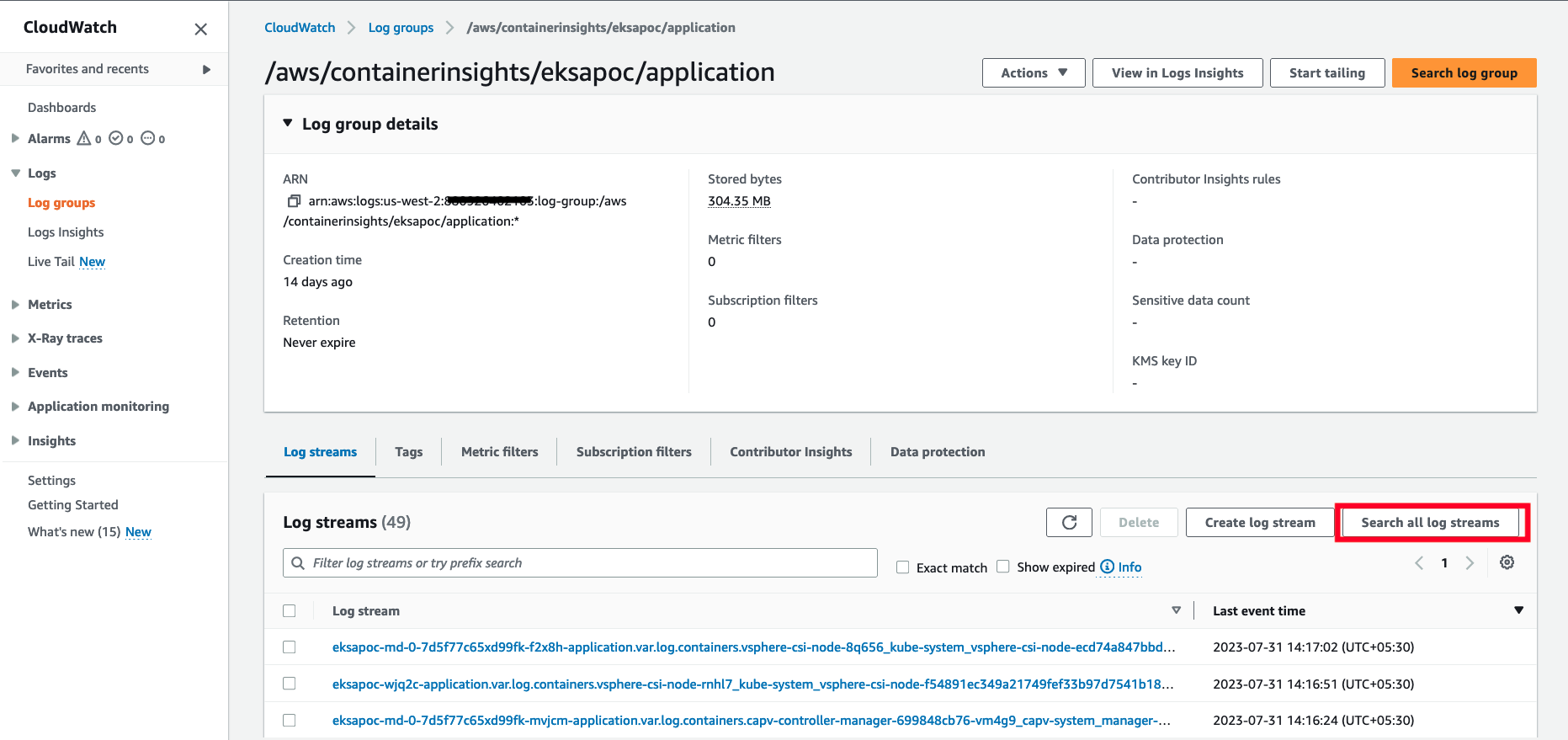Click the refresh log streams icon button

point(1069,523)
